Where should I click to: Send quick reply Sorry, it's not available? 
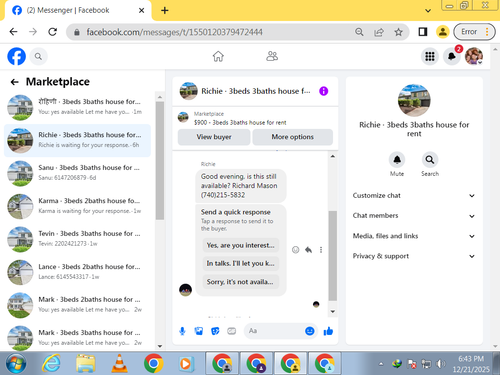click(x=241, y=282)
